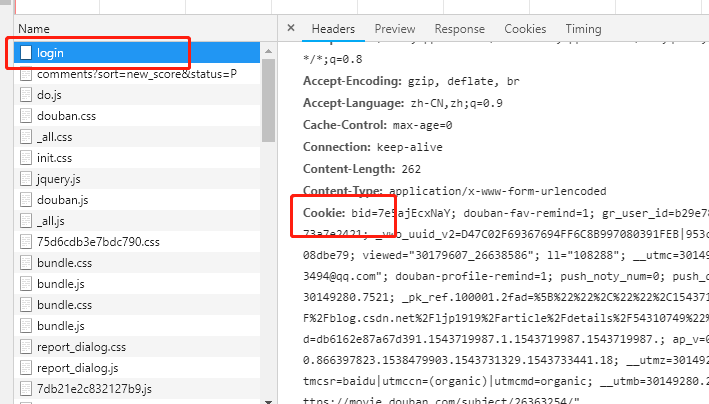Viewport: 709px width, 404px height.
Task: Click the Accept-Language header line
Action: pos(402,103)
